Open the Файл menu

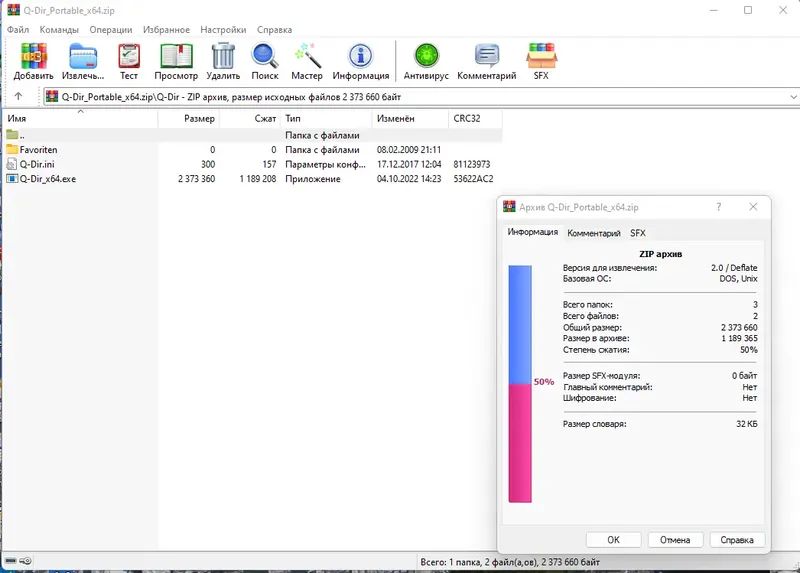pyautogui.click(x=18, y=30)
